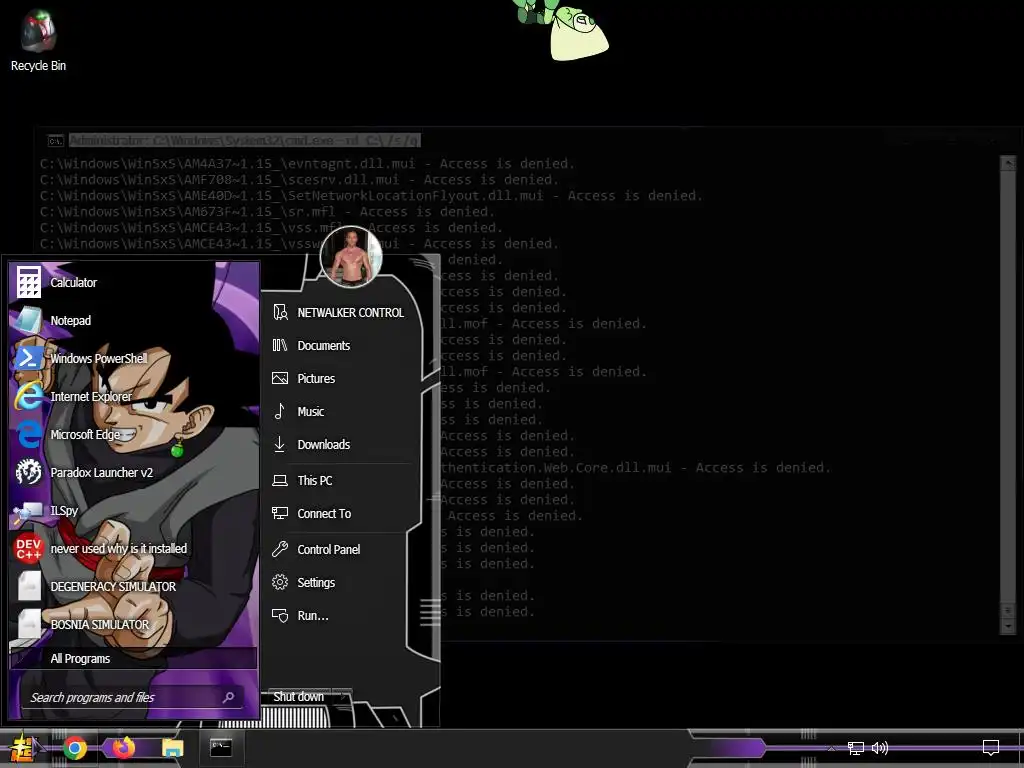The width and height of the screenshot is (1024, 768).
Task: Open This PC from the start menu
Action: pyautogui.click(x=341, y=480)
